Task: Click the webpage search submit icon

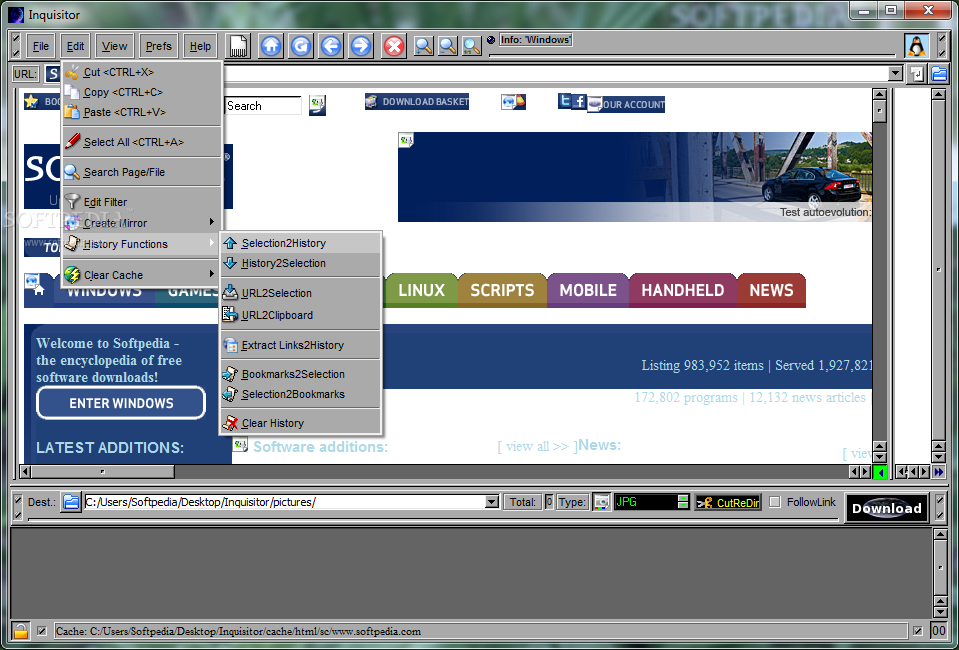Action: (317, 105)
